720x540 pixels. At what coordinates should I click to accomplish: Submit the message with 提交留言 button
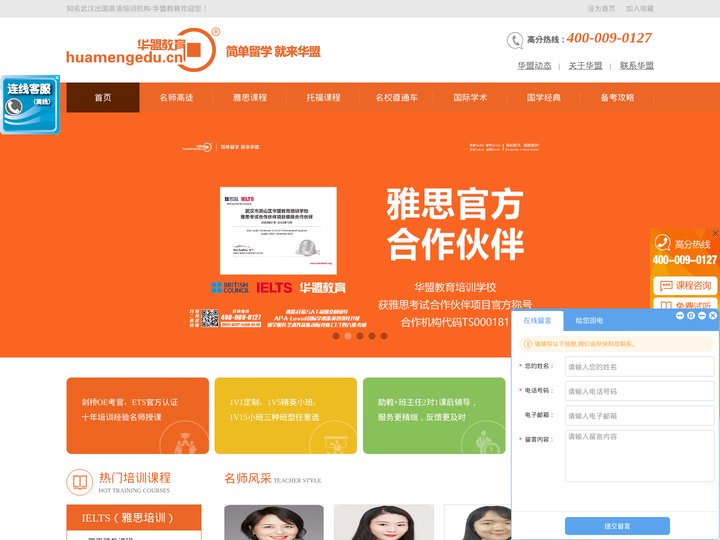coord(617,526)
